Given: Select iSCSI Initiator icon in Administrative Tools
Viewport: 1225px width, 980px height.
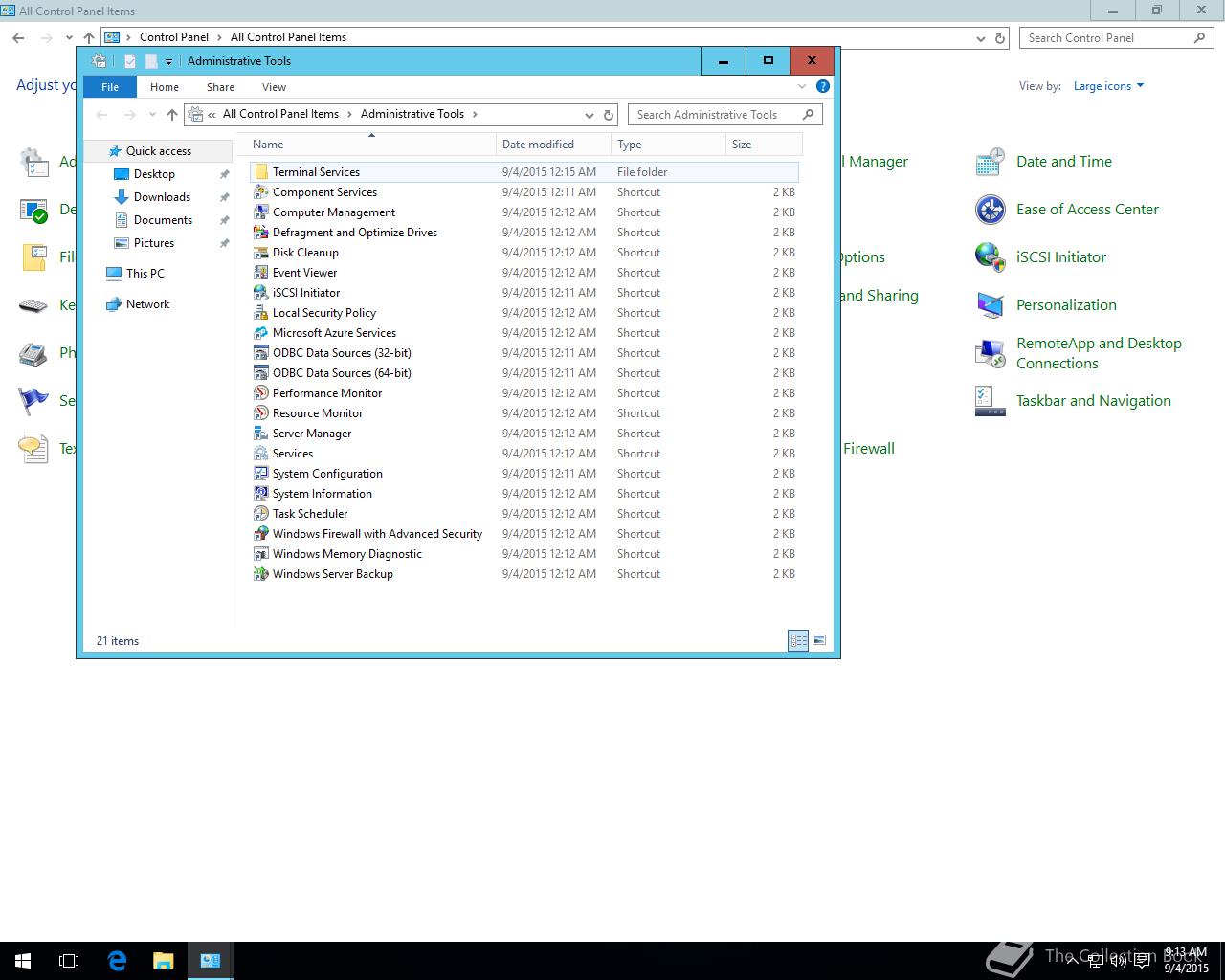Looking at the screenshot, I should (260, 293).
